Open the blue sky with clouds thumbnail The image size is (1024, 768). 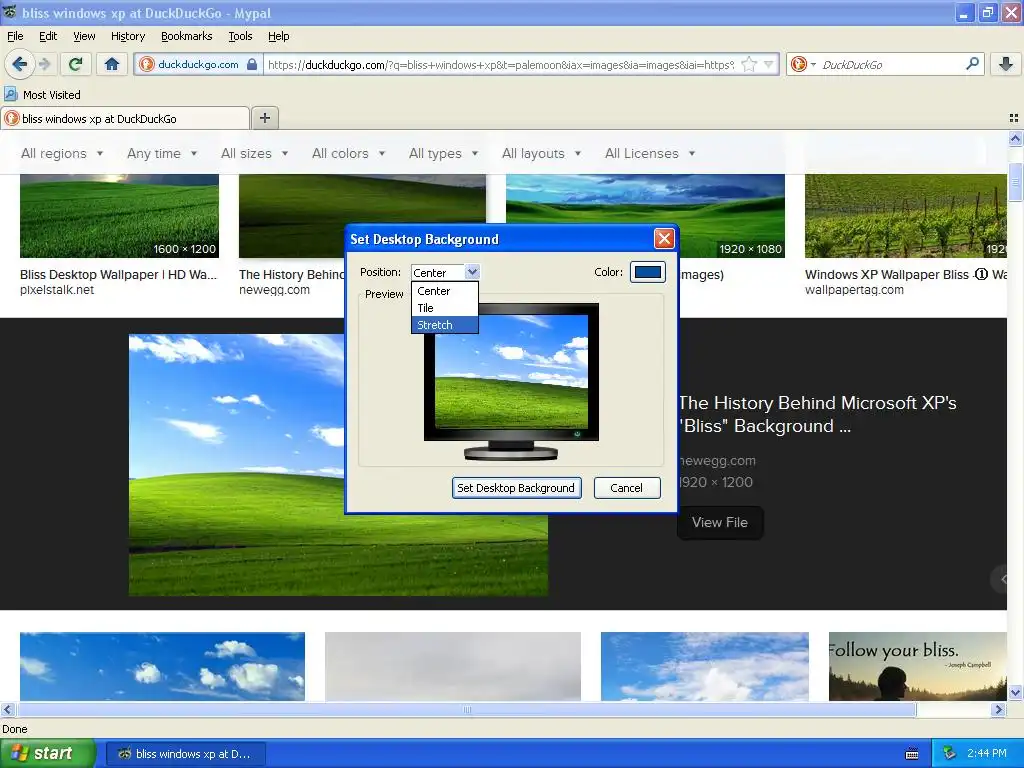[x=162, y=666]
